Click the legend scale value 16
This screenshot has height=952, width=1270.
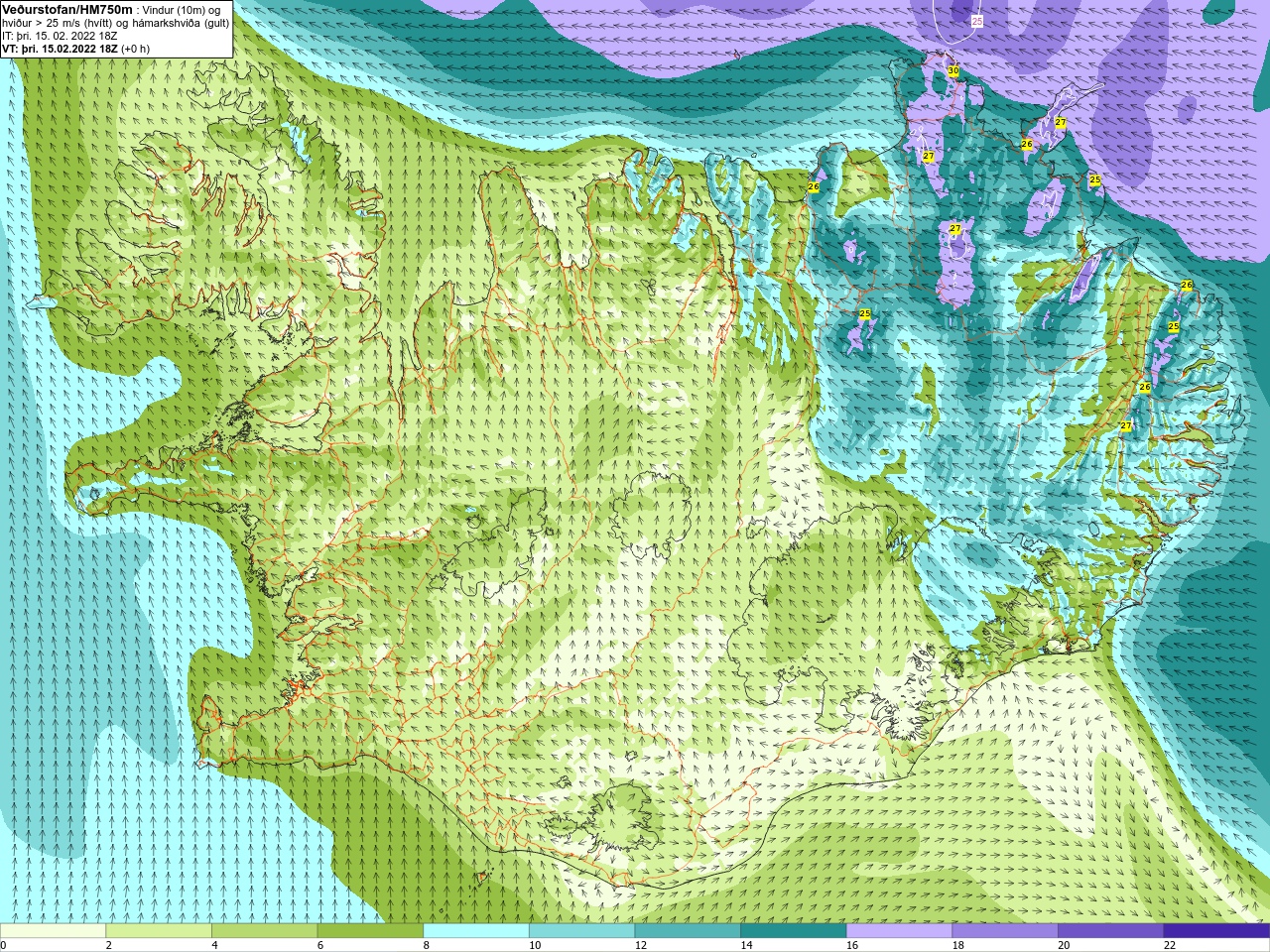click(852, 946)
